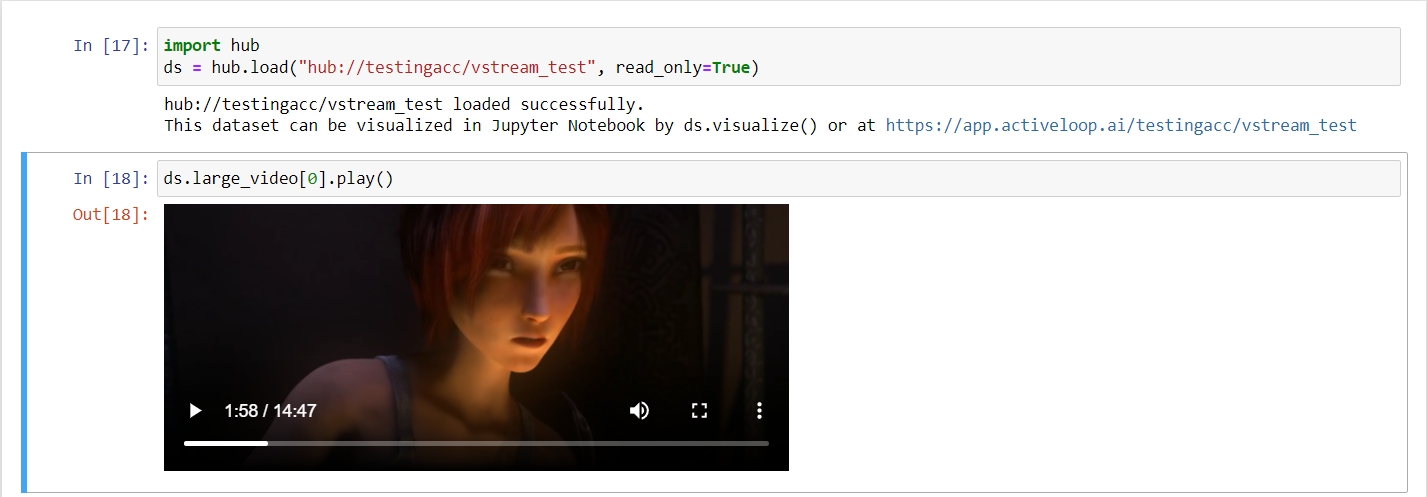Select the In [17] cell prompt
Viewport: 1427px width, 497px height.
pyautogui.click(x=111, y=45)
